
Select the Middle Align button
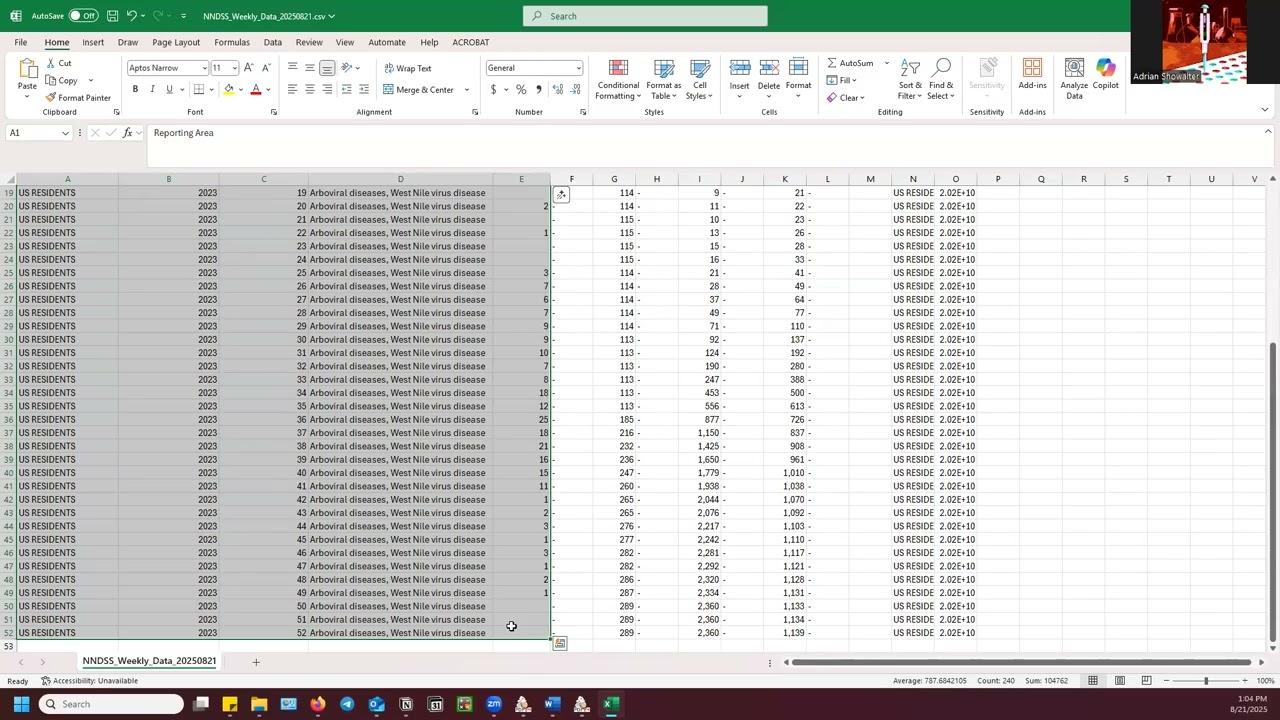[310, 68]
